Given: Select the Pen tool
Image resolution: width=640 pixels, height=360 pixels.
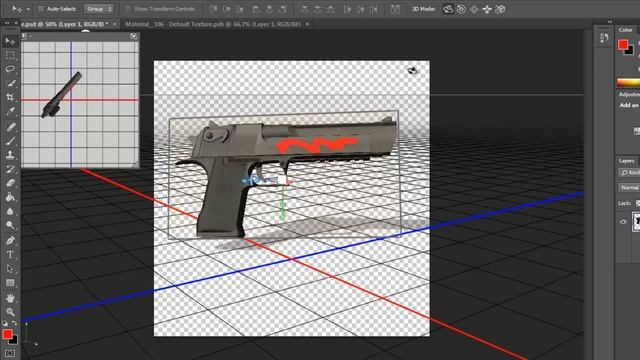Looking at the screenshot, I should pos(10,240).
